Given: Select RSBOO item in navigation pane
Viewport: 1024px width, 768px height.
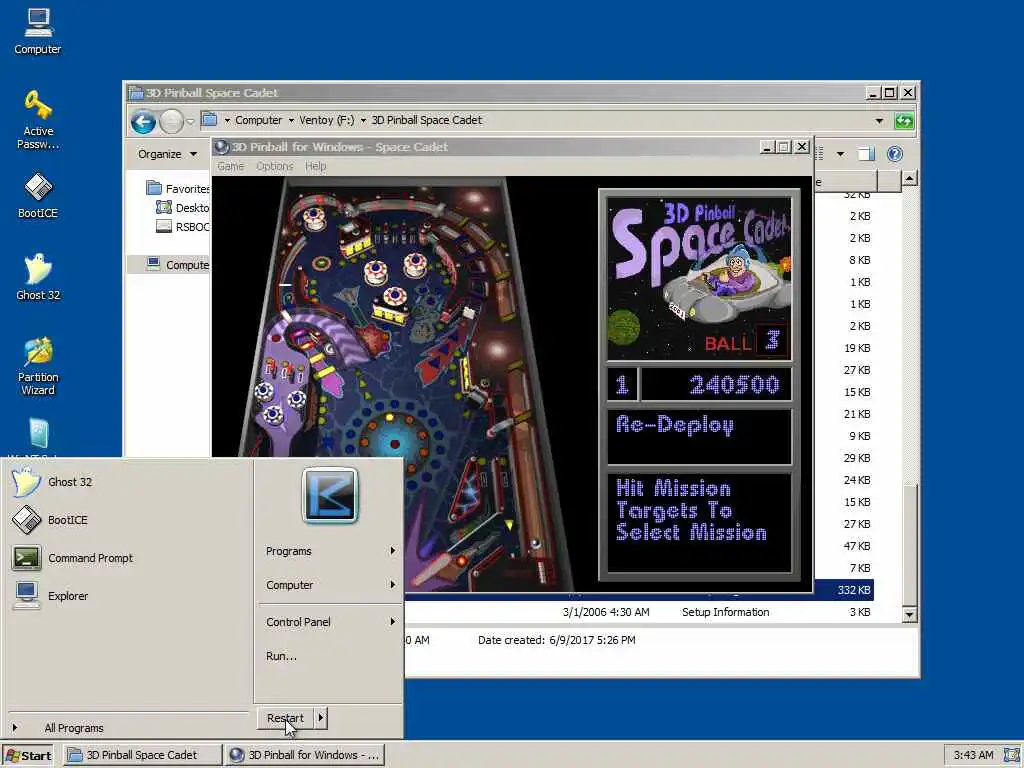Looking at the screenshot, I should 183,227.
